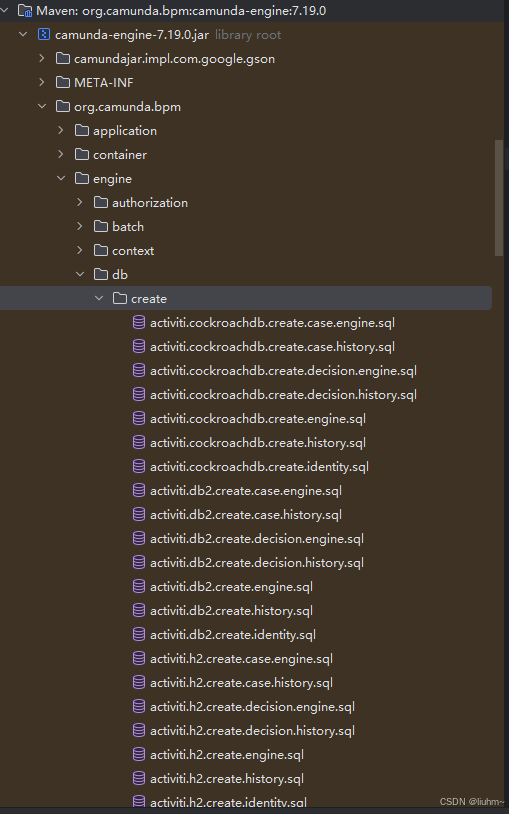Click SQL icon of activiti.db2.create.case.history.sql
The image size is (509, 814).
click(x=139, y=514)
